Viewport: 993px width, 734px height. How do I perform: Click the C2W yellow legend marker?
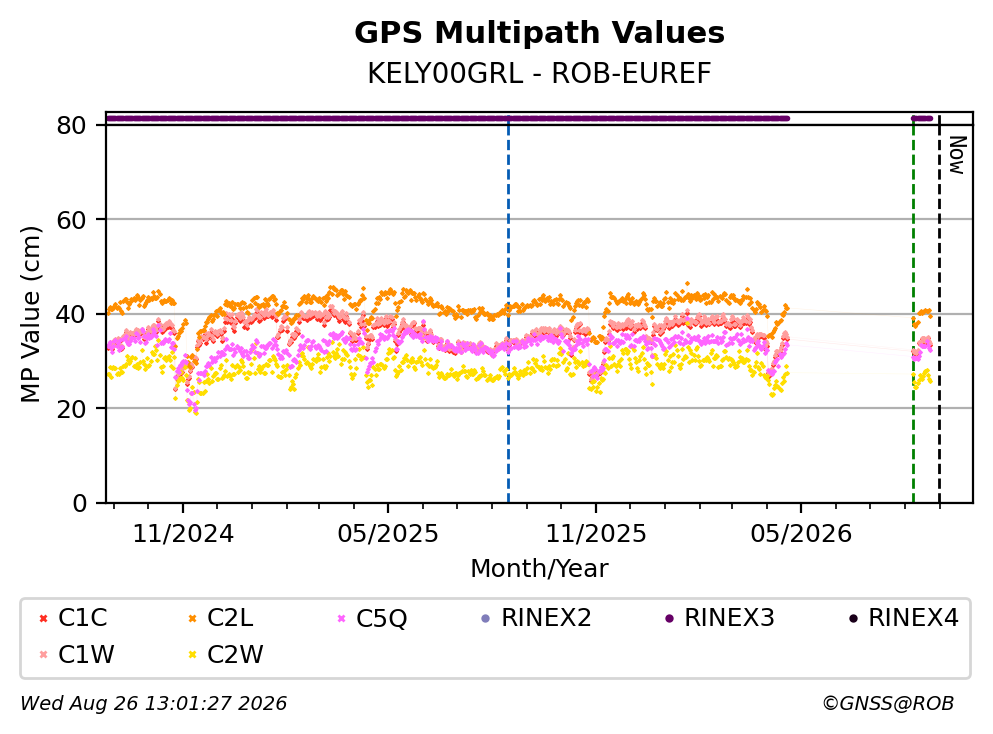[193, 655]
